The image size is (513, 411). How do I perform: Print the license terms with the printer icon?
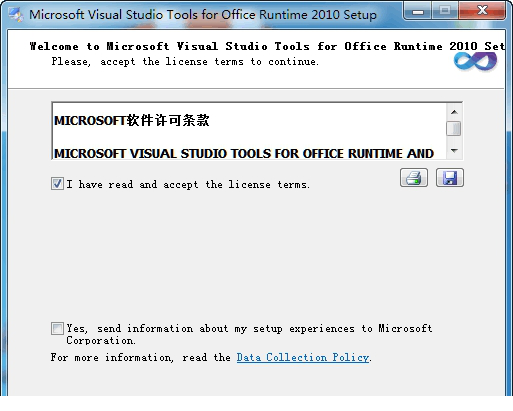(414, 178)
